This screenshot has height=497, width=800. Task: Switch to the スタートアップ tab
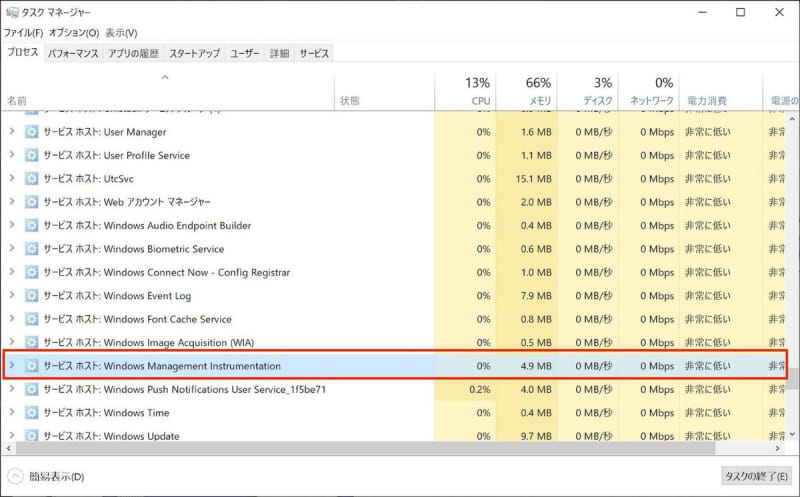tap(194, 53)
